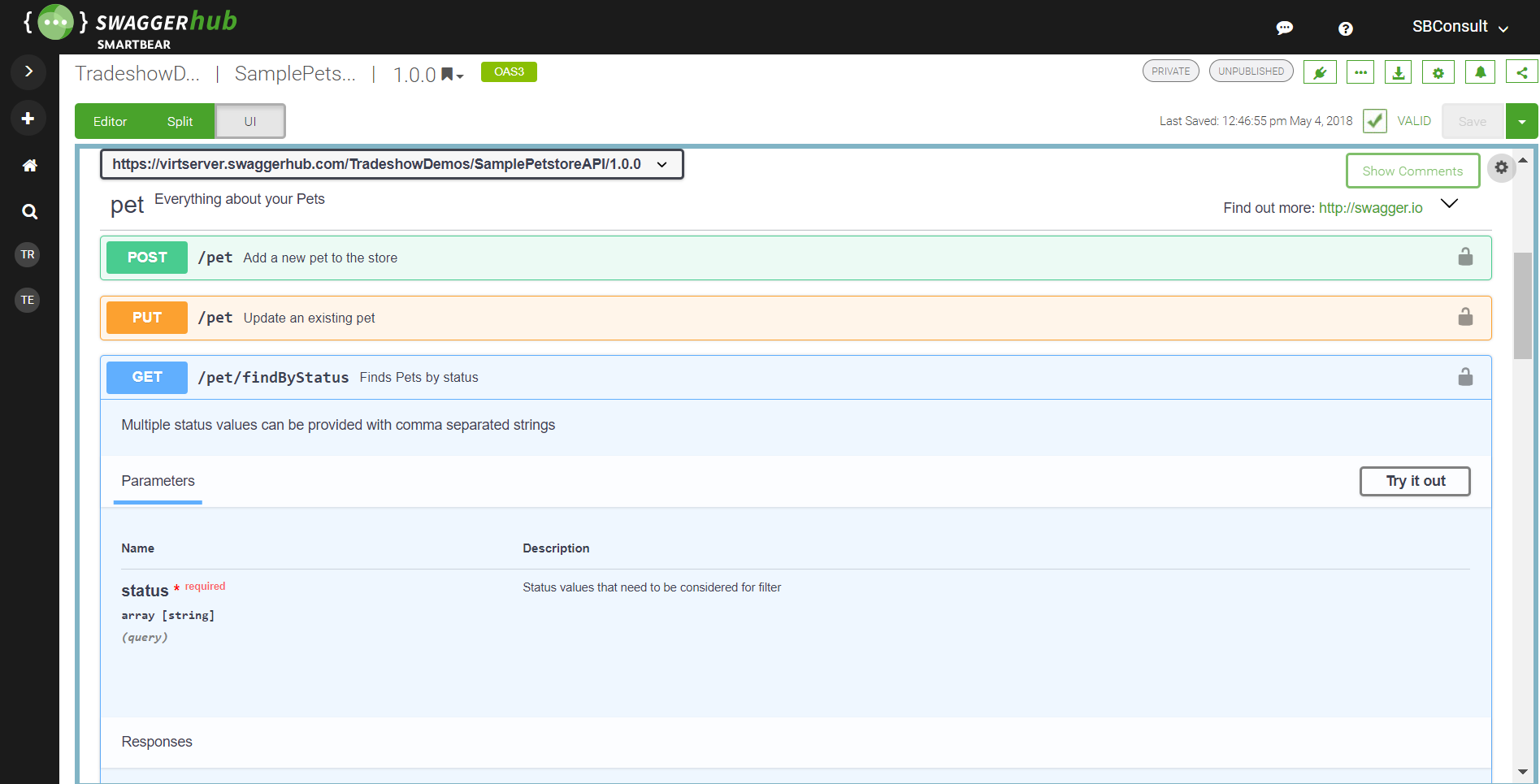Open API settings gear in toolbar
Viewport: 1540px width, 784px height.
point(1438,72)
